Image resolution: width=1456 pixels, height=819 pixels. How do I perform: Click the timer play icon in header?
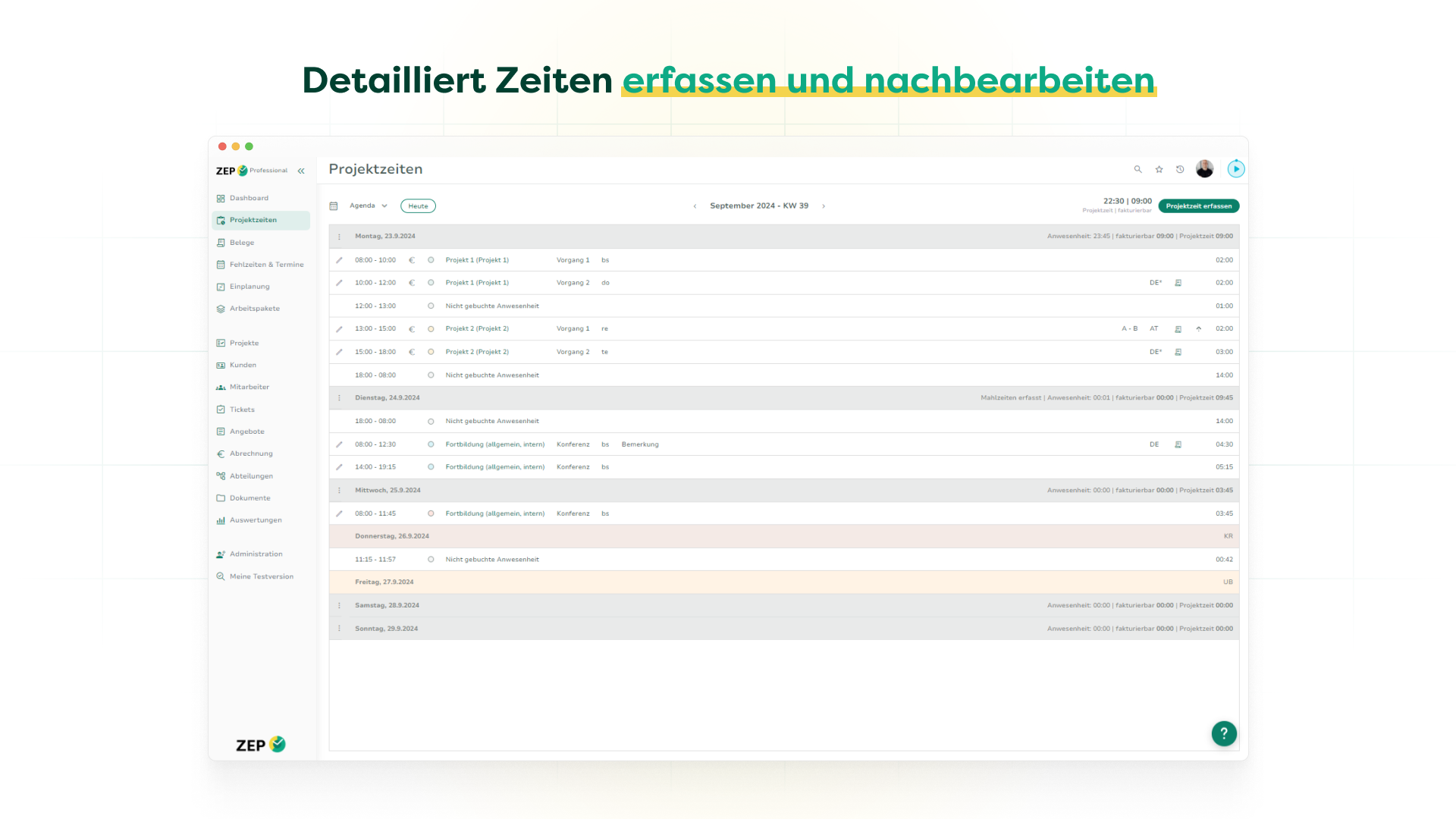click(x=1236, y=169)
